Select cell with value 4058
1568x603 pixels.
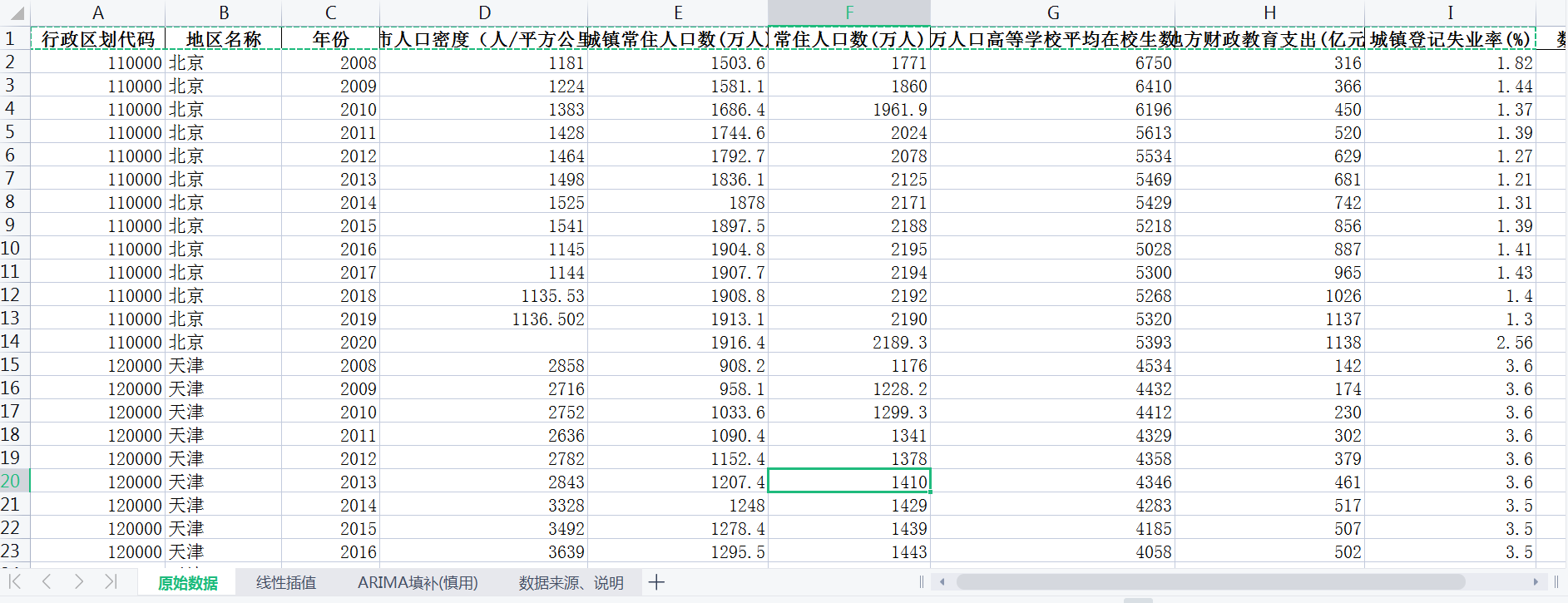point(1053,551)
